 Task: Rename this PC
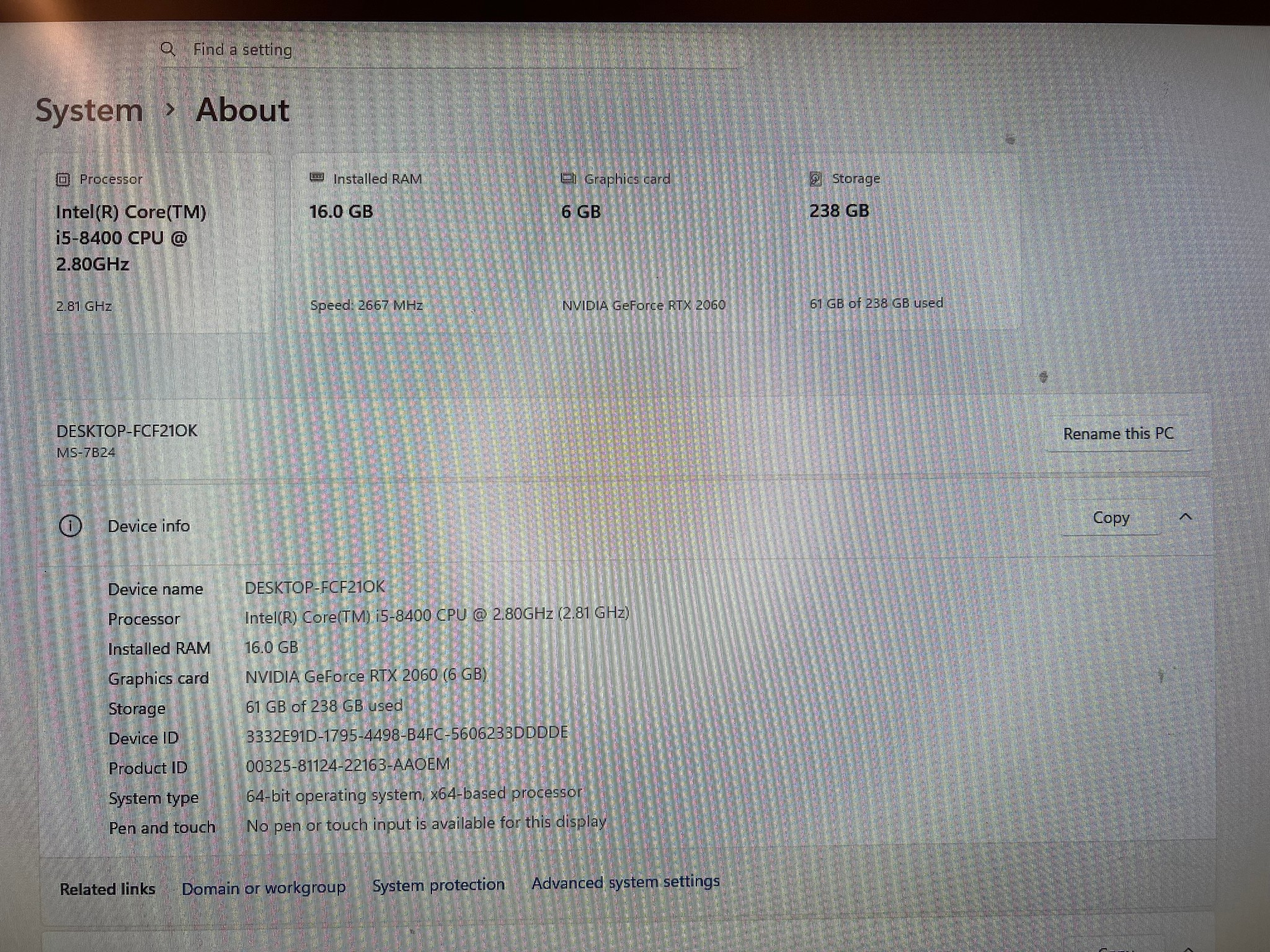[1118, 434]
